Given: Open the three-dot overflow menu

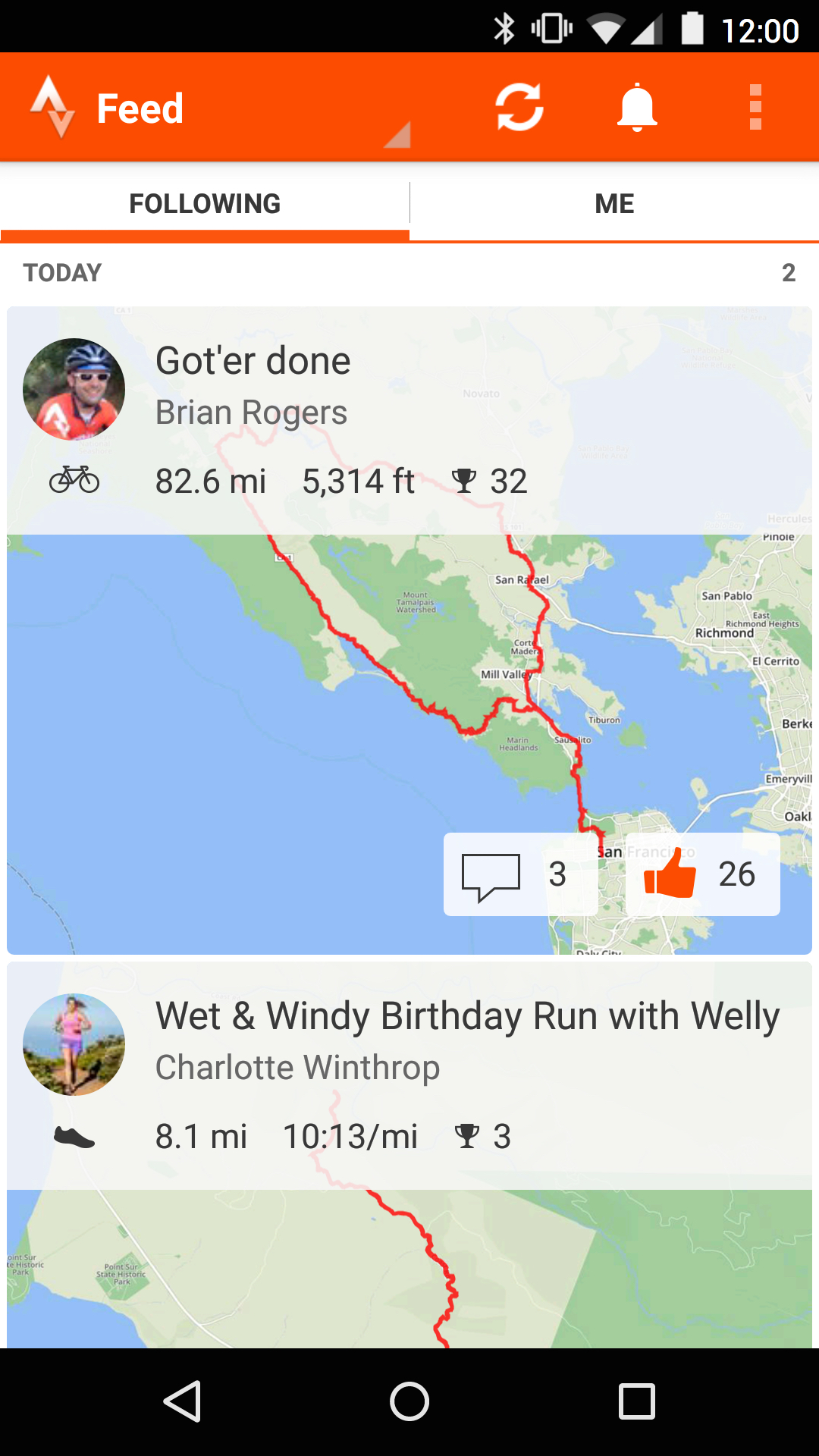Looking at the screenshot, I should (755, 108).
